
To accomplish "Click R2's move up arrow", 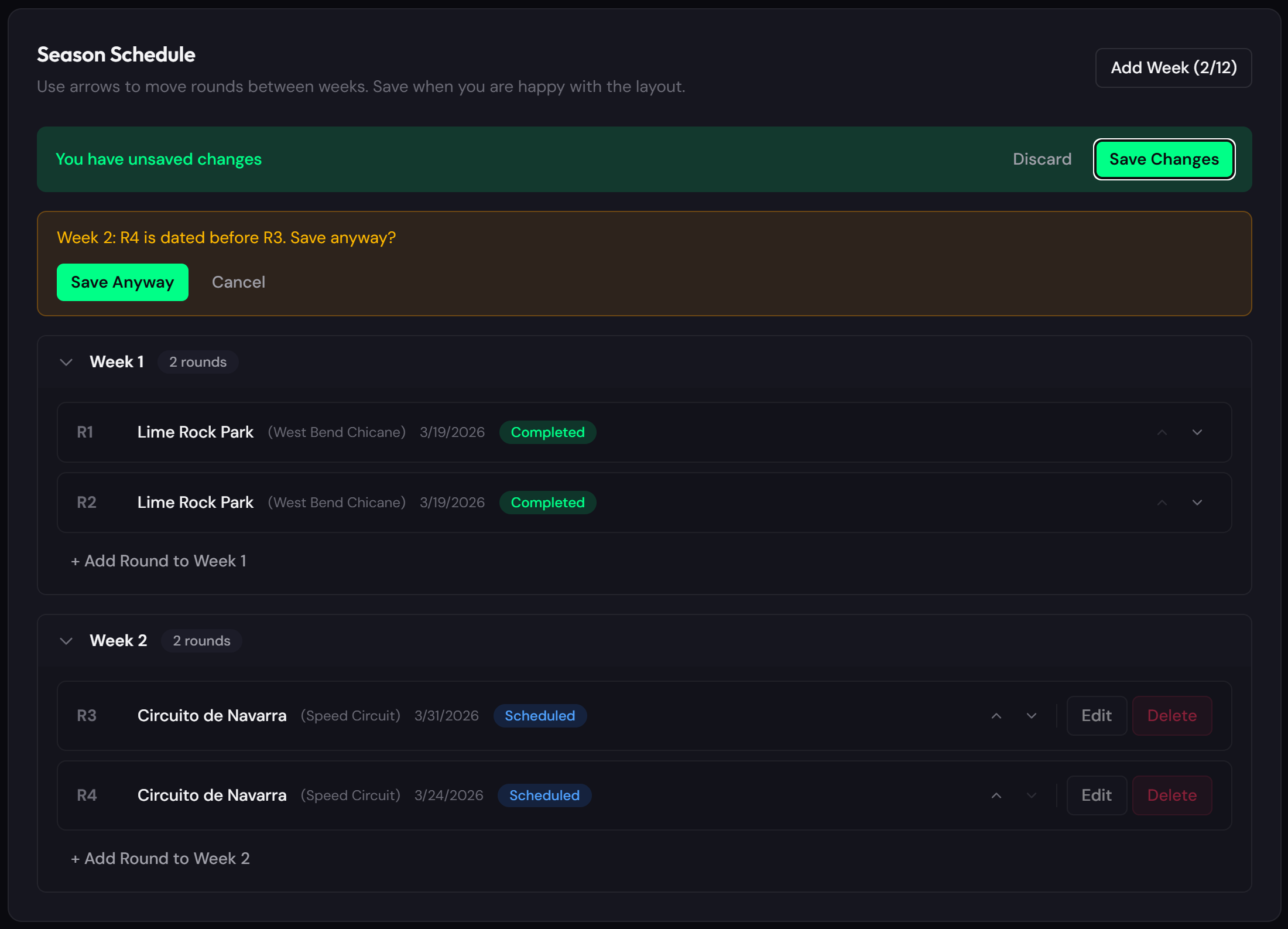I will (1162, 503).
